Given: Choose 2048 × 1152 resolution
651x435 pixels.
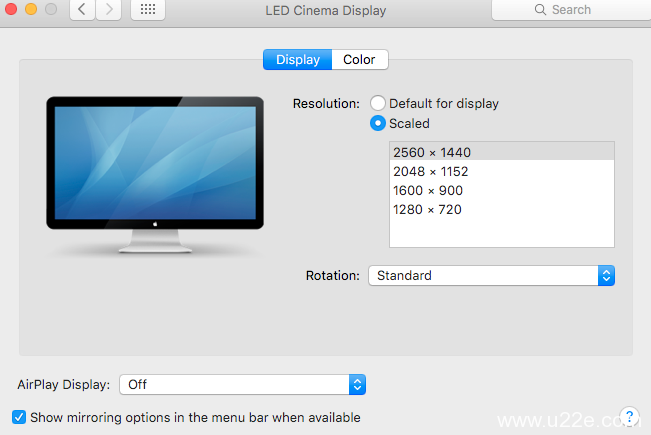Looking at the screenshot, I should click(502, 171).
